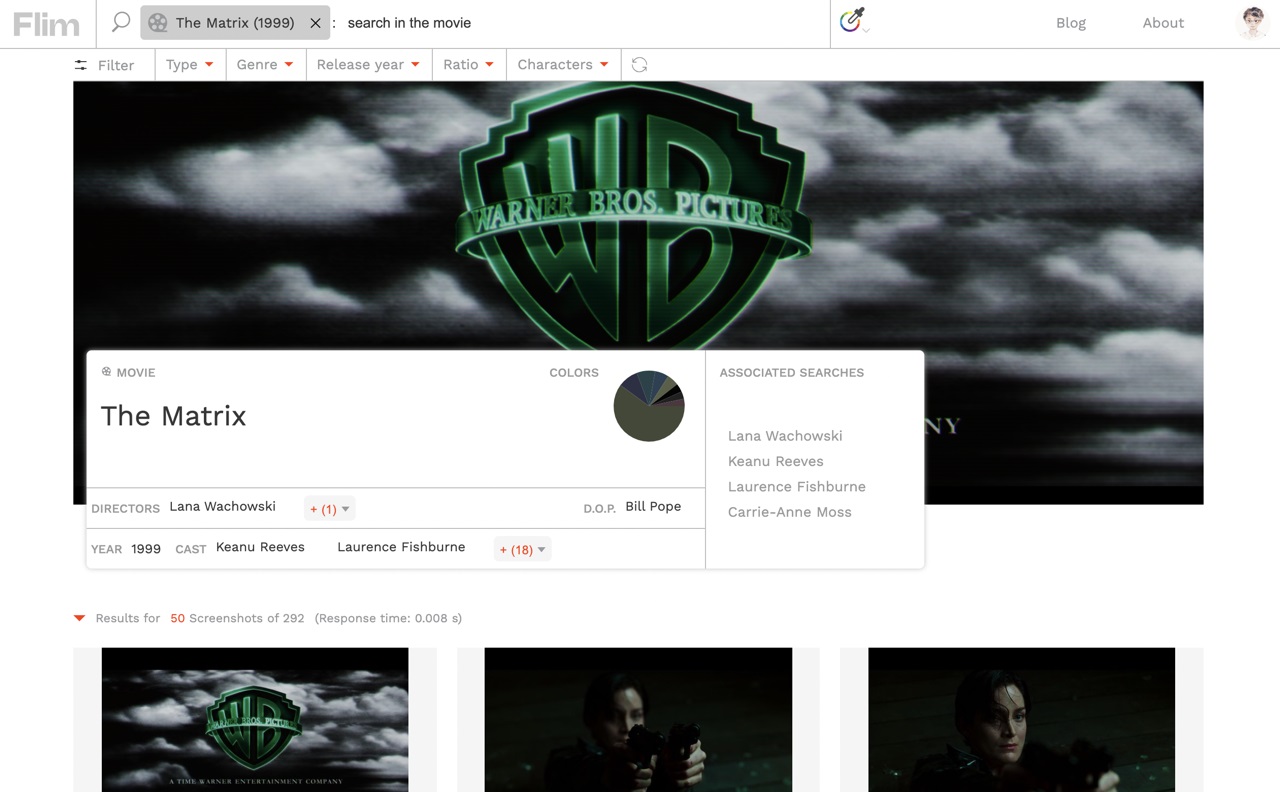Select Keanu Reeves under Associated Searches
Image resolution: width=1280 pixels, height=792 pixels.
coord(776,461)
